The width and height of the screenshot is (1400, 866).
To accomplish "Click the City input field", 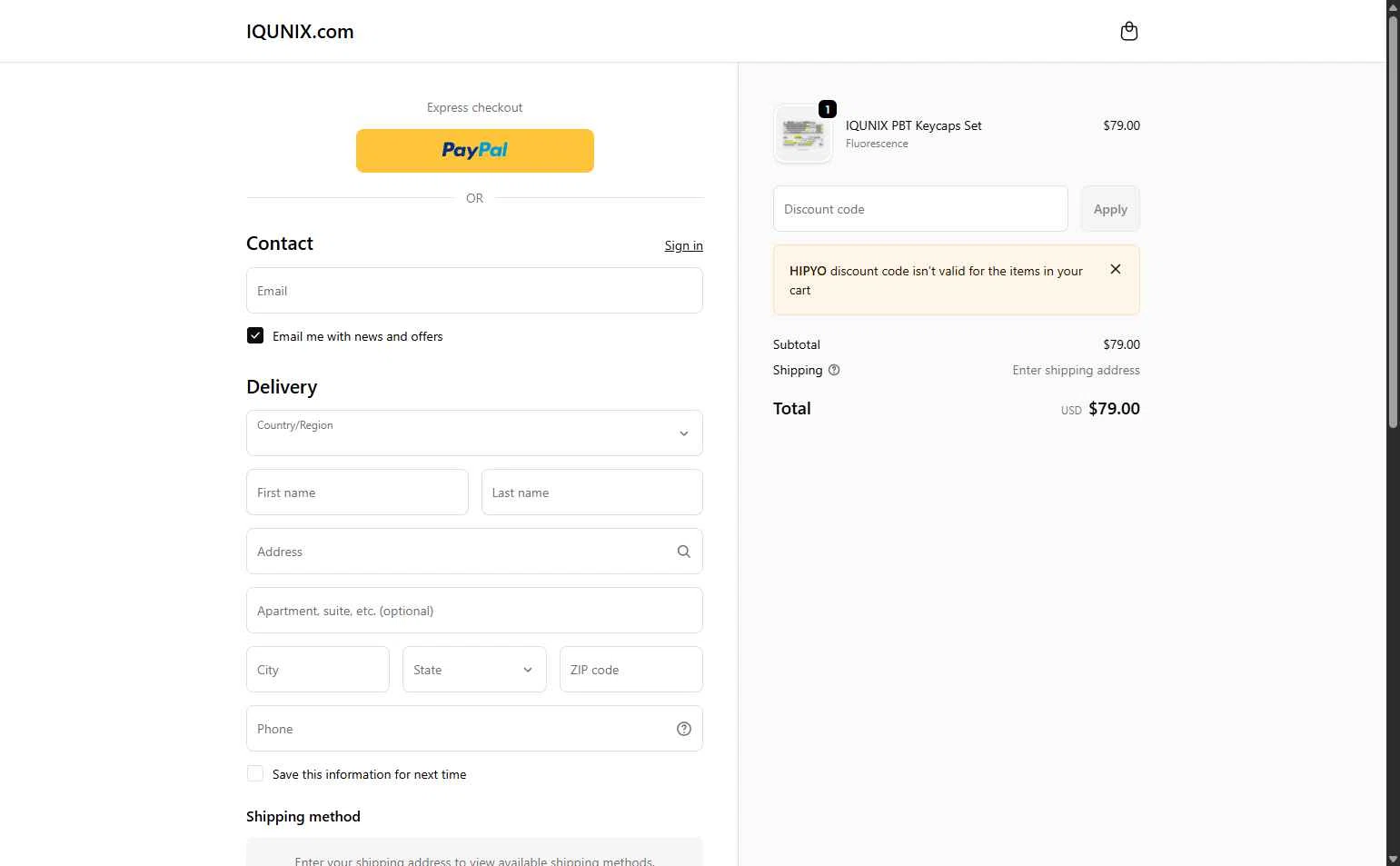I will click(x=318, y=670).
